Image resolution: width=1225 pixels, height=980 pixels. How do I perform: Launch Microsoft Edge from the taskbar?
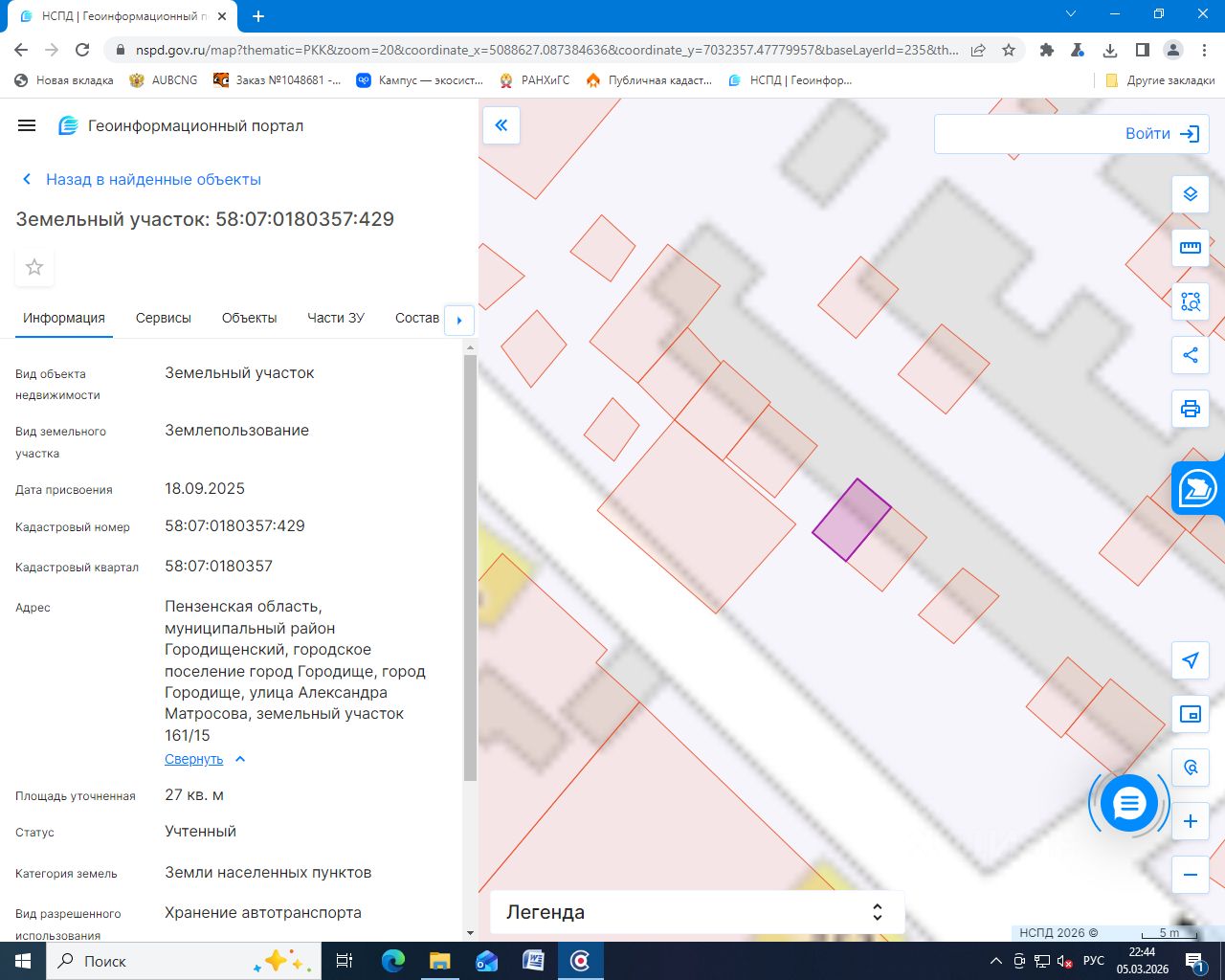click(393, 961)
